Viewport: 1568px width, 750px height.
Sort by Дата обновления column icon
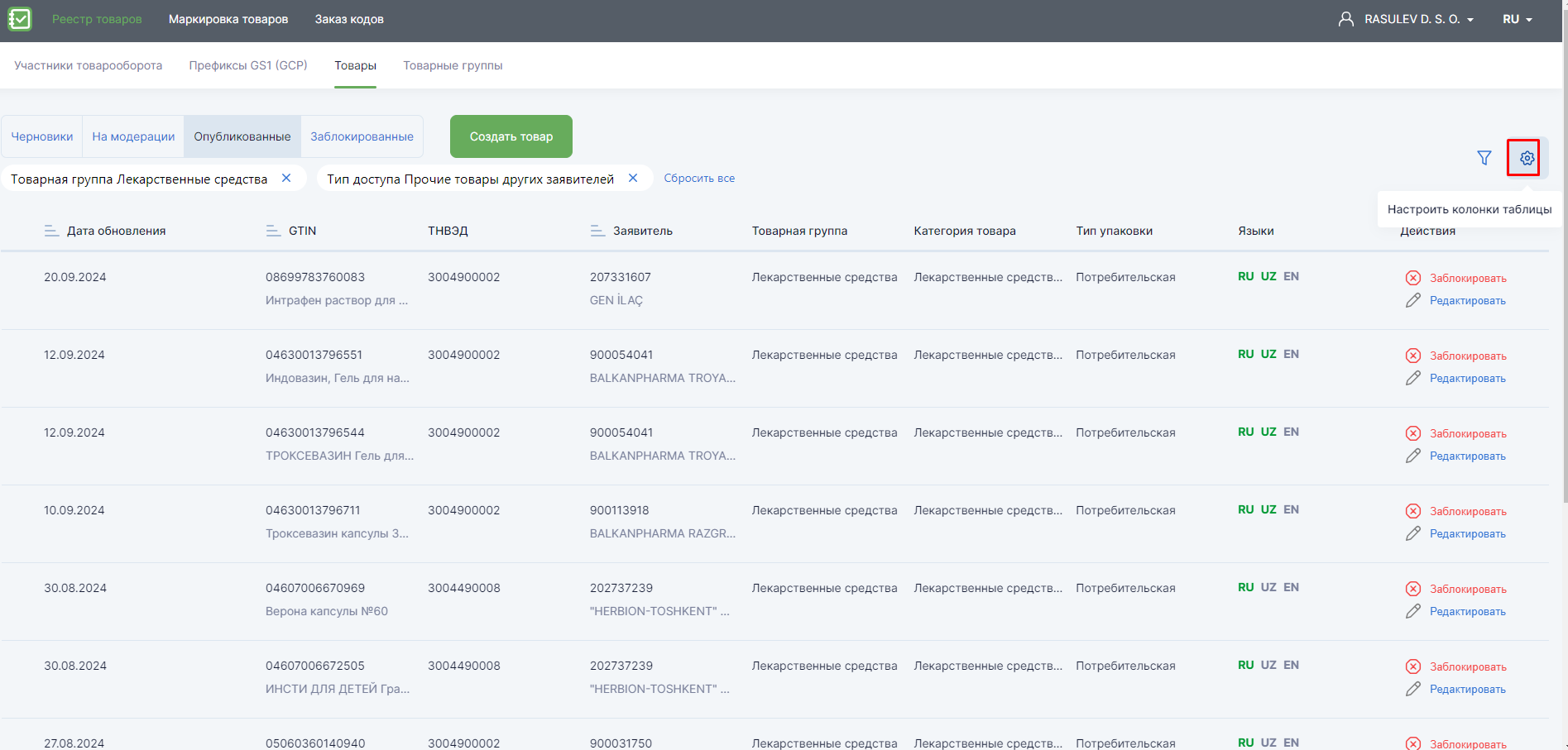coord(51,231)
